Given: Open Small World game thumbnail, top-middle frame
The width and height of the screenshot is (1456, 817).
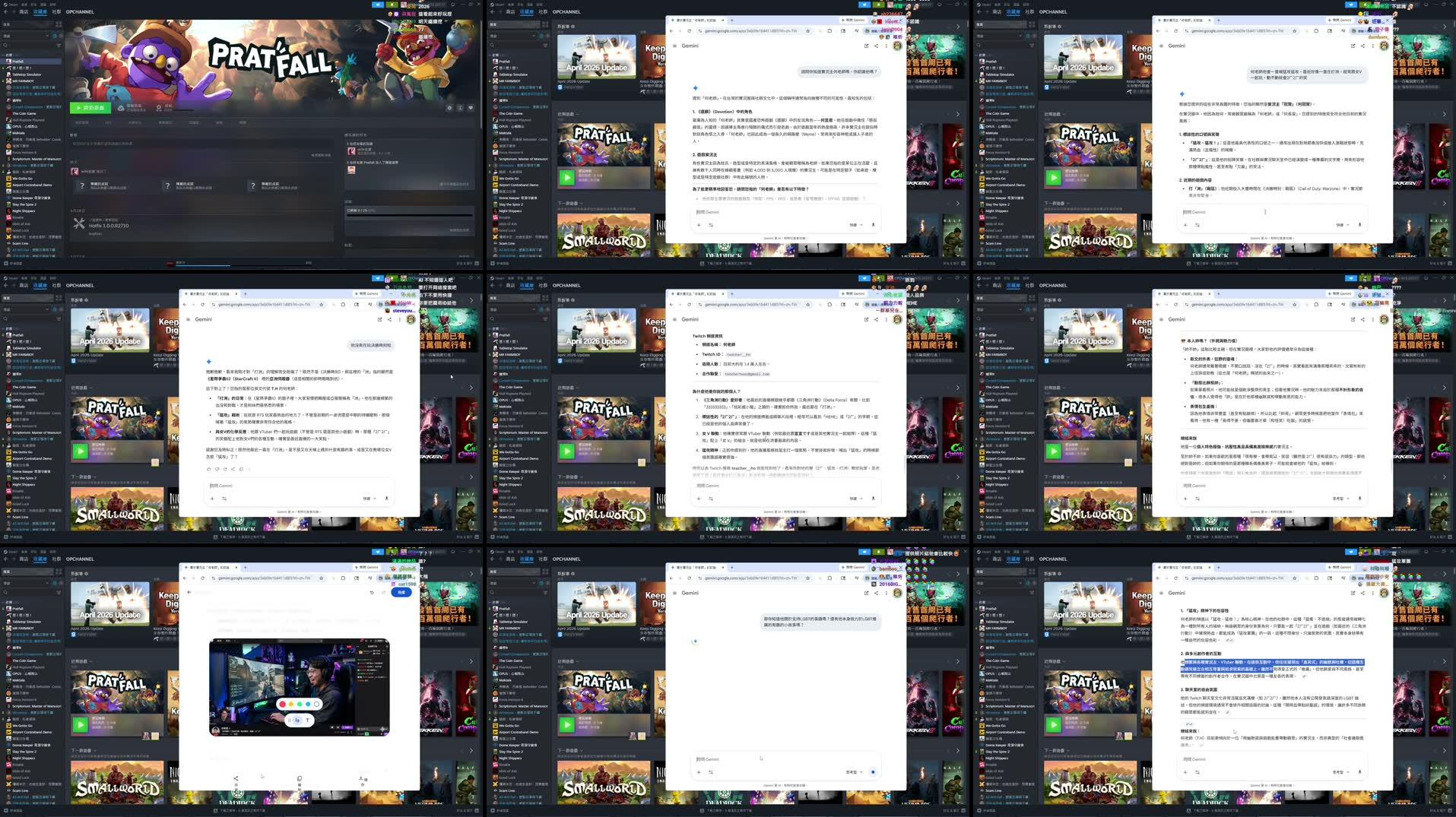Looking at the screenshot, I should click(604, 236).
